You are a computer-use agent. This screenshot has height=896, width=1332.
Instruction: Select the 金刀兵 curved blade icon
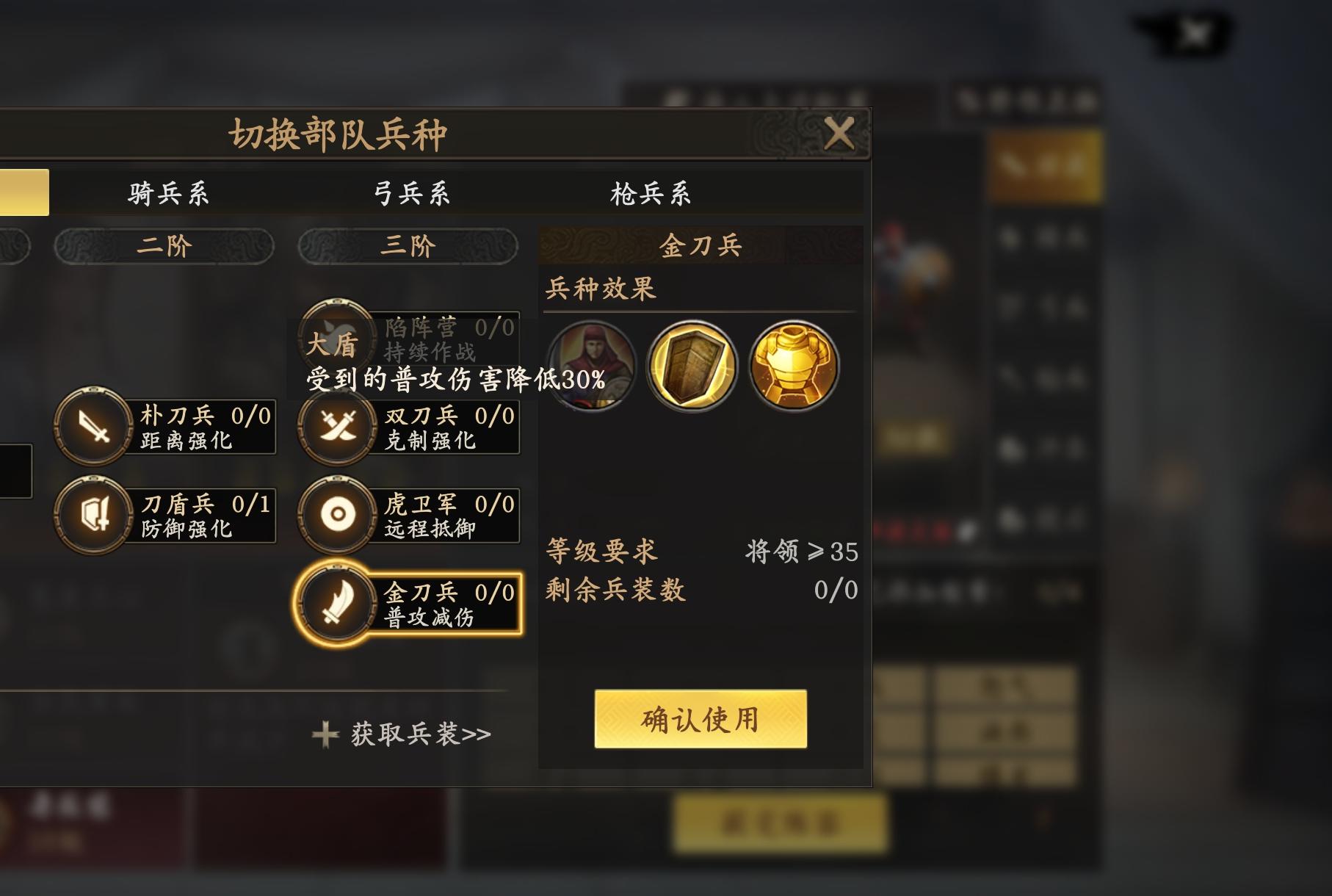pyautogui.click(x=338, y=603)
